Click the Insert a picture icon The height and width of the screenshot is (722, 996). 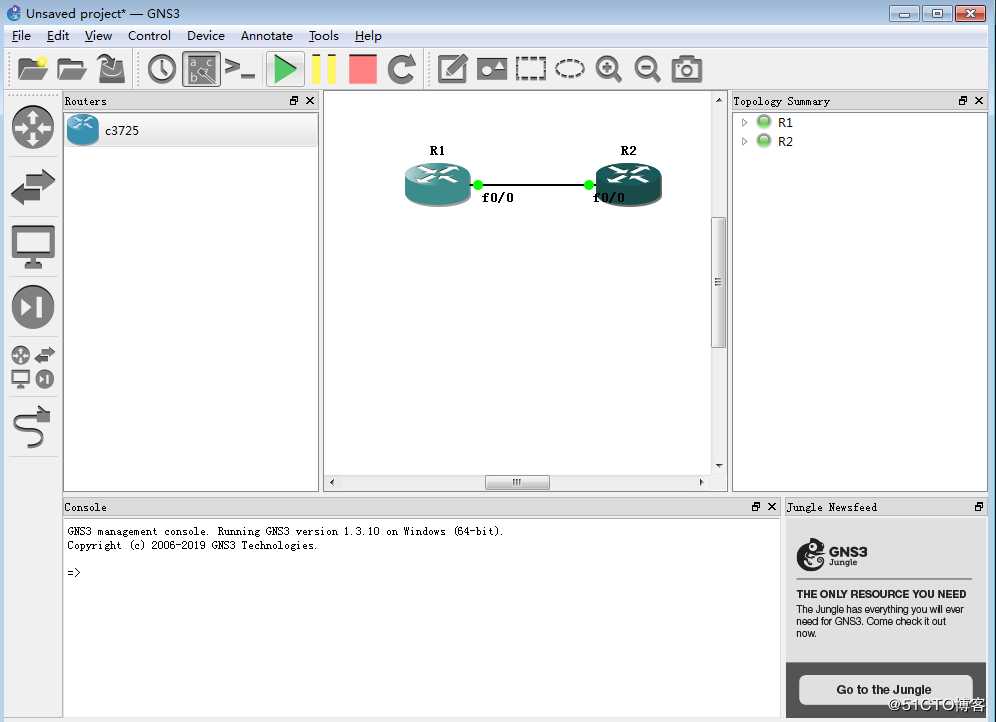(x=492, y=69)
